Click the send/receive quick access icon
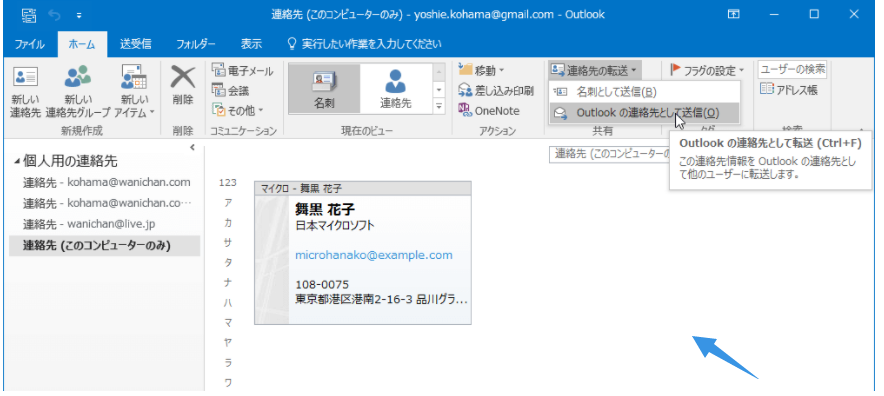This screenshot has width=884, height=396. (x=29, y=15)
